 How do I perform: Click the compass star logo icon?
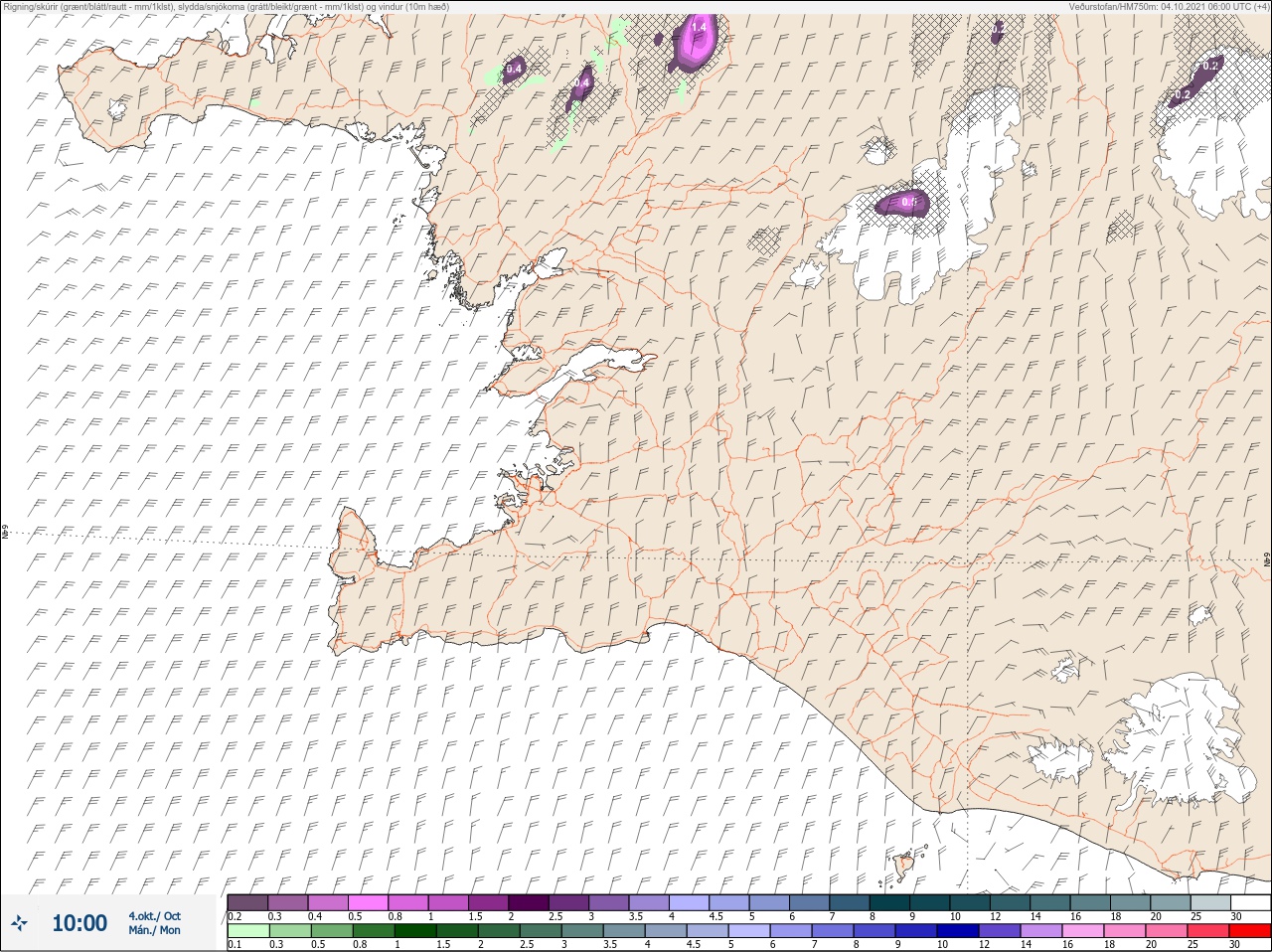tap(19, 923)
